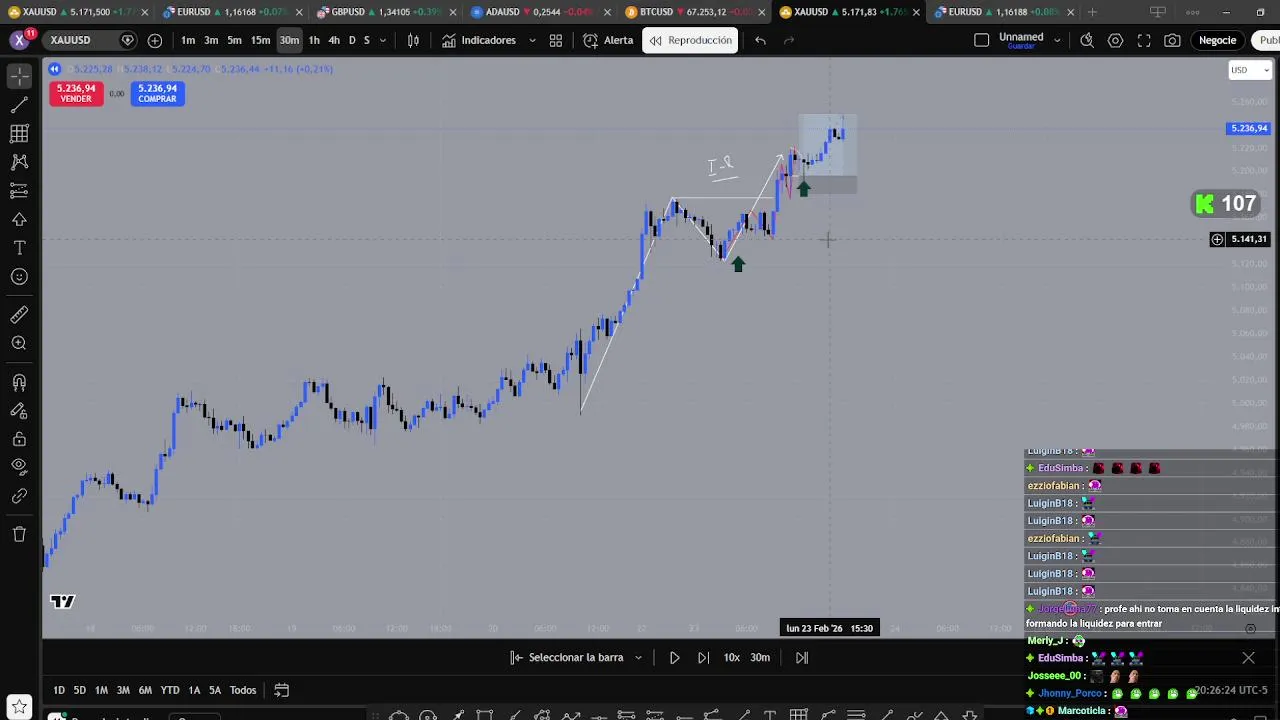Screen dimensions: 1280x720
Task: Play the bar replay
Action: (x=674, y=657)
